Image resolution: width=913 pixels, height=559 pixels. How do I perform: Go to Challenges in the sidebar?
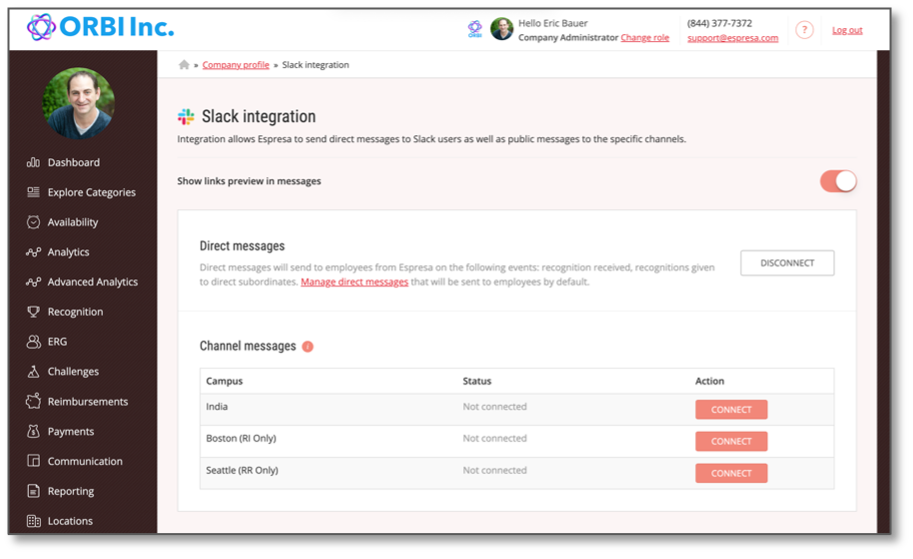point(73,372)
